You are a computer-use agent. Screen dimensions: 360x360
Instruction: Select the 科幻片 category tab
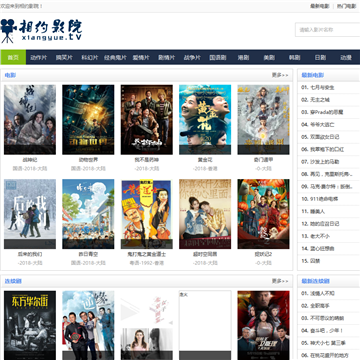[x=90, y=57]
